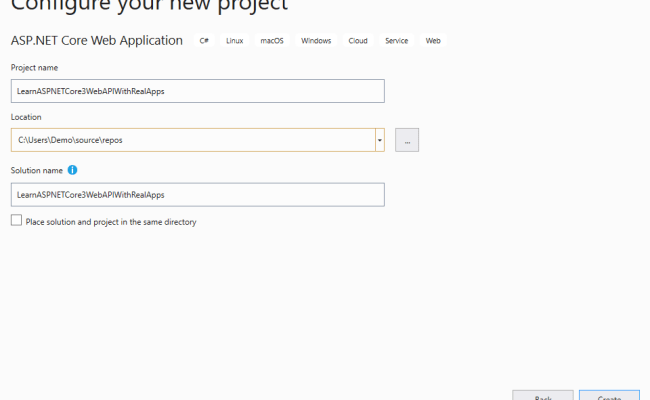Screen dimensions: 650x400
Task: Open the Location dropdown arrow
Action: click(x=380, y=140)
